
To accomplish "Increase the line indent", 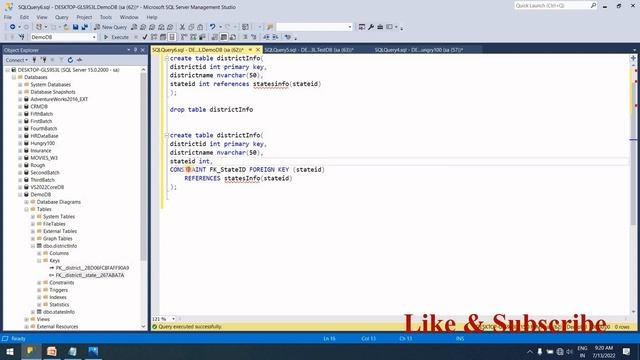I will point(275,37).
